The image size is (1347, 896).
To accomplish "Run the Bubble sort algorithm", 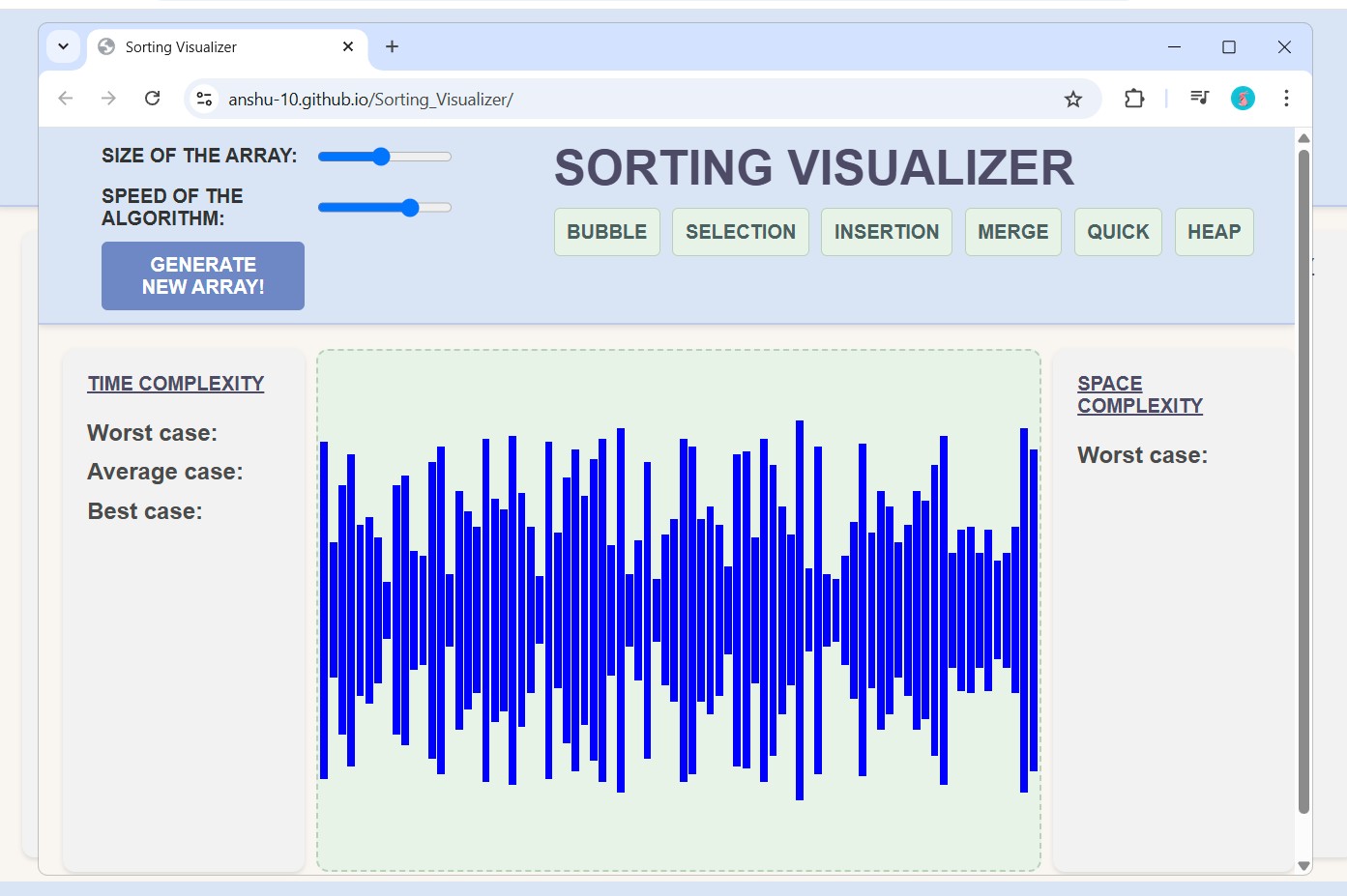I will coord(607,232).
